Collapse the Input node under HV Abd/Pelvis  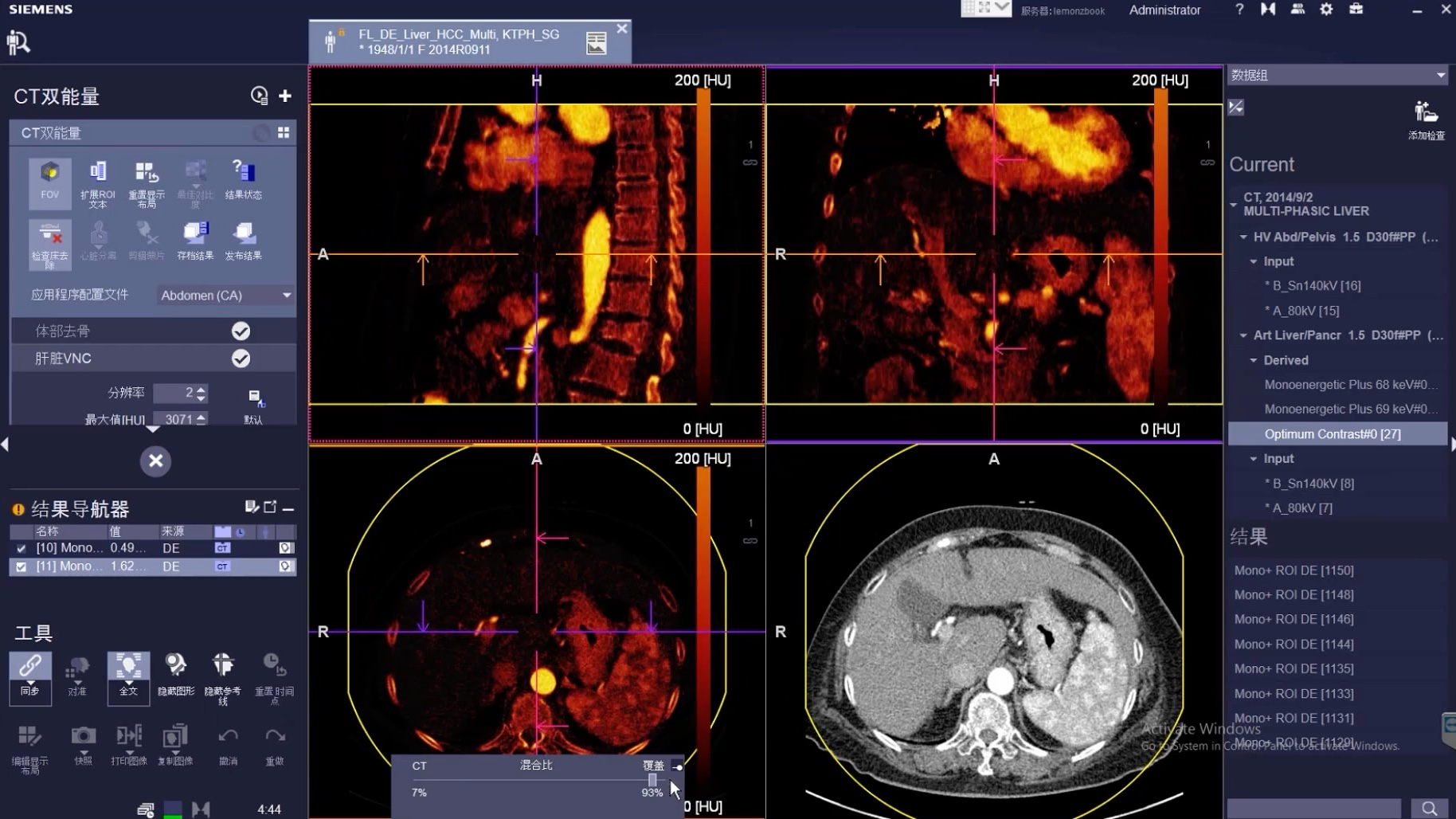pos(1254,261)
